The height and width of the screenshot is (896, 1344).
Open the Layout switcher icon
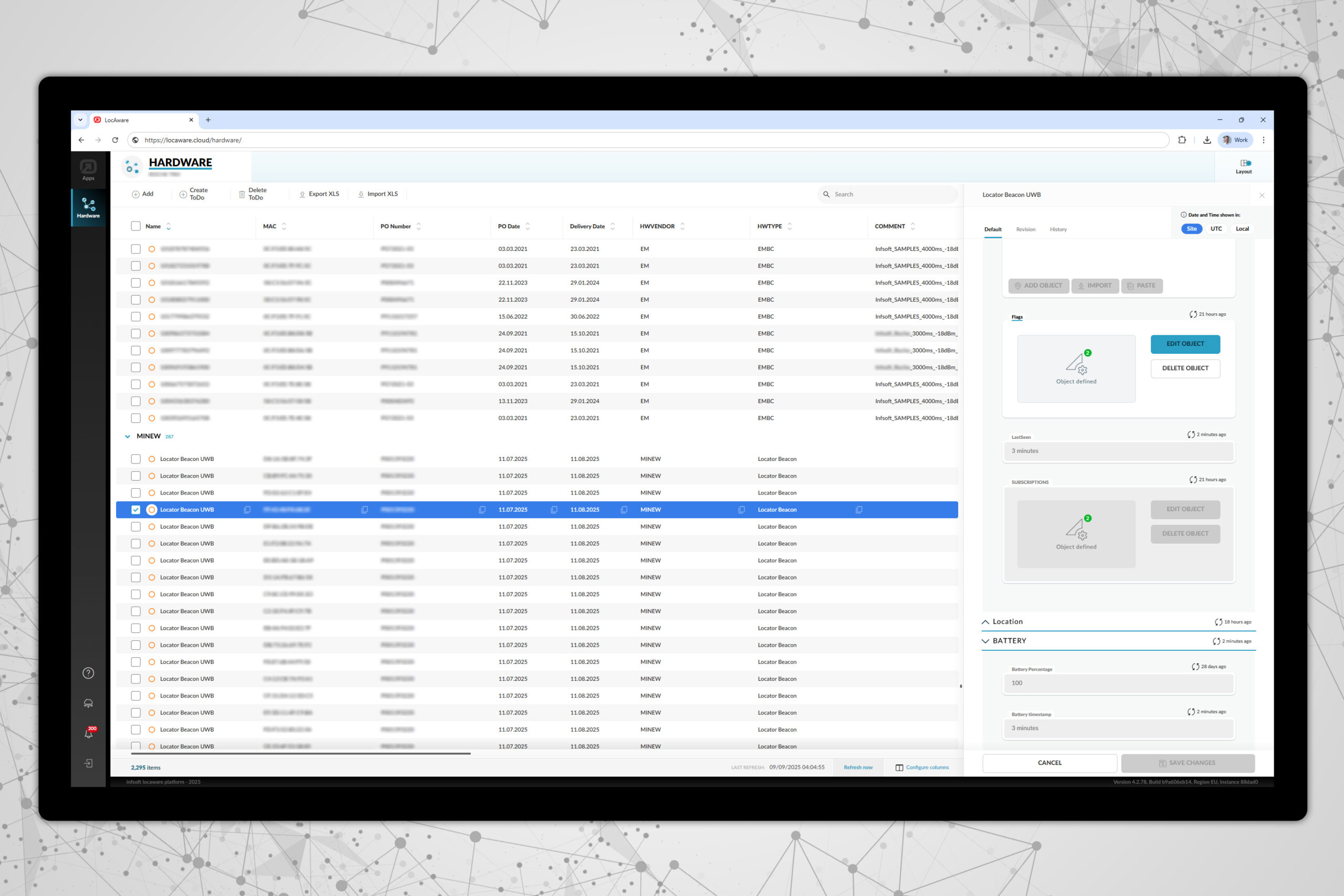pyautogui.click(x=1243, y=166)
